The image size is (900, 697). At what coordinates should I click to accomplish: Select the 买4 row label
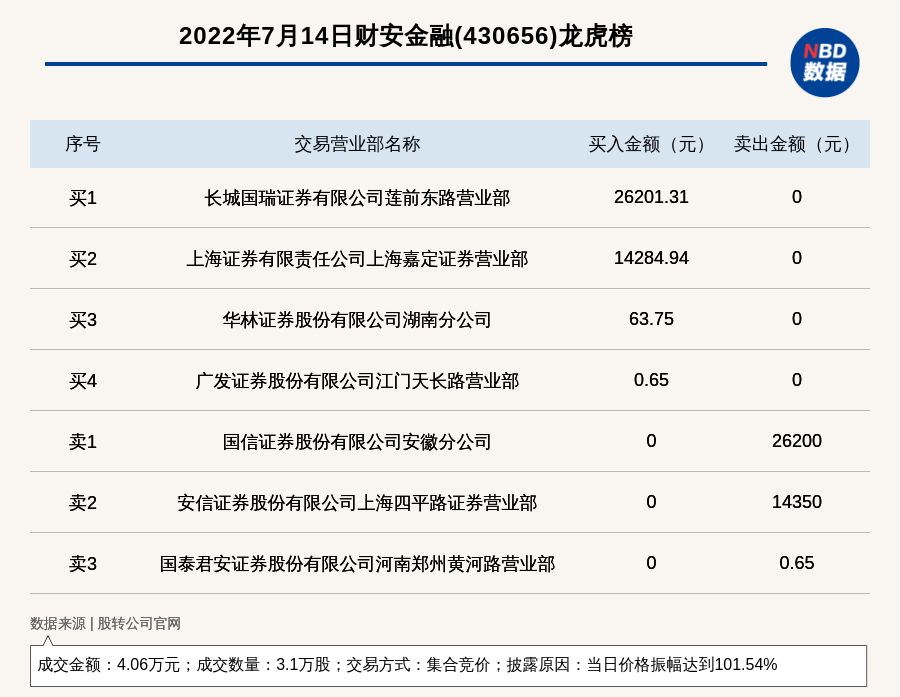pyautogui.click(x=83, y=381)
